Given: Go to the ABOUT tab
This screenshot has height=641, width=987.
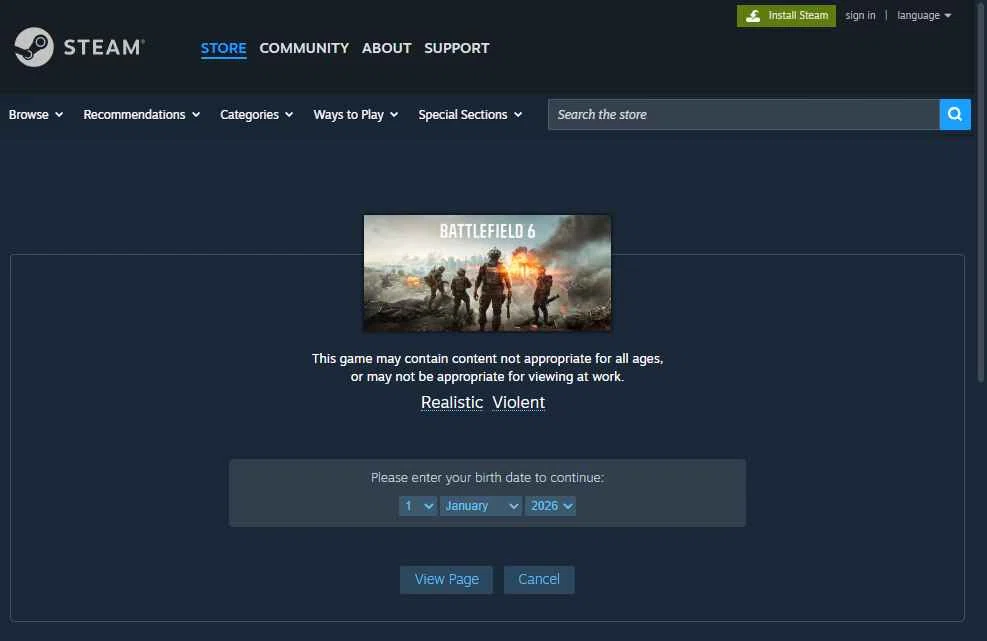Looking at the screenshot, I should [386, 48].
